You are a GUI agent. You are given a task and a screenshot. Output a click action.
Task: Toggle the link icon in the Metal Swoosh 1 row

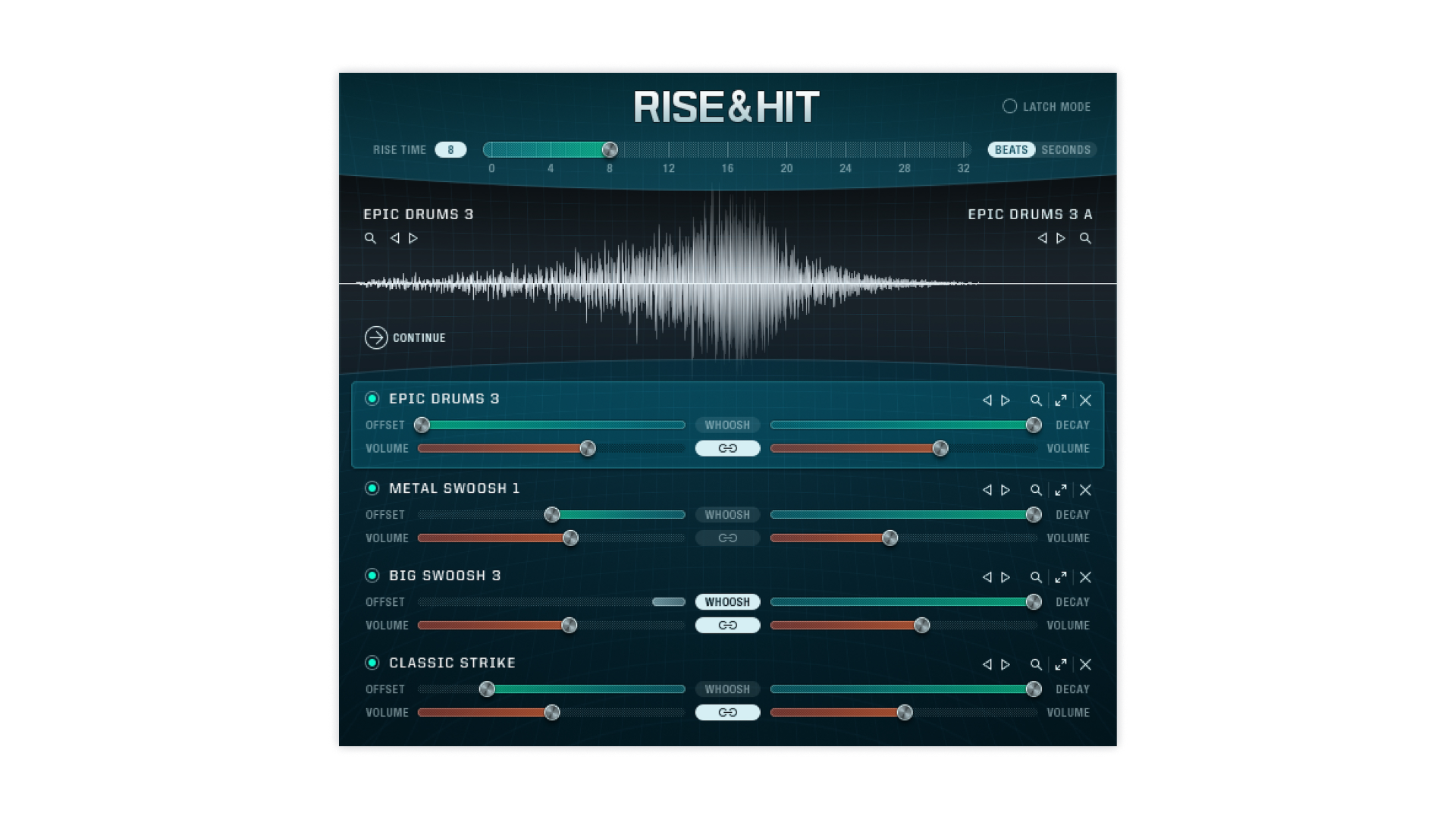pos(727,538)
